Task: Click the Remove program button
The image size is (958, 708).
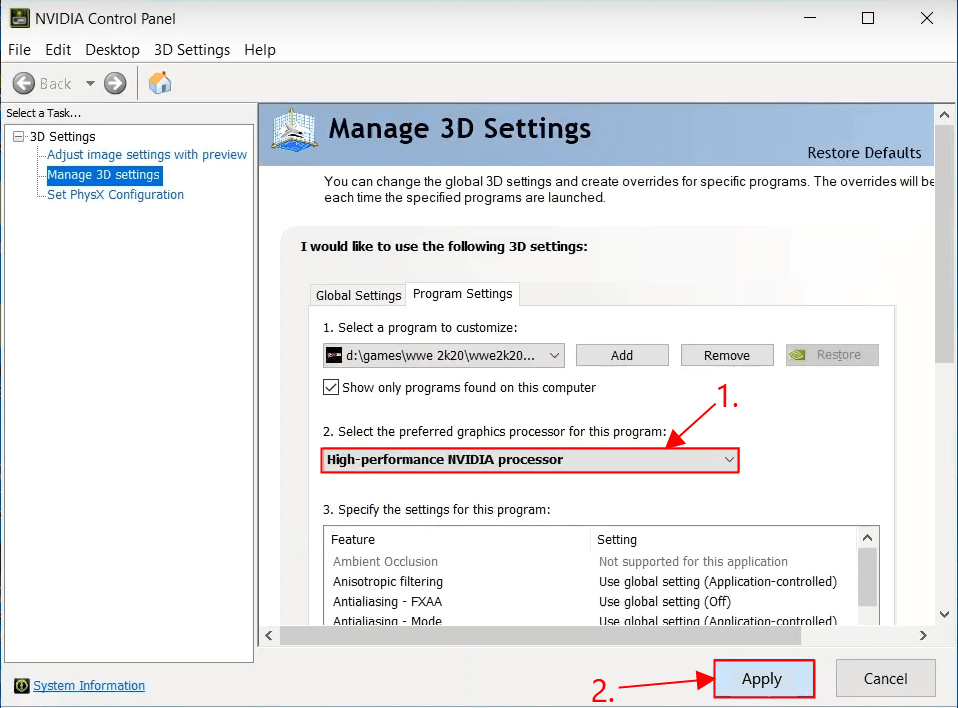Action: pyautogui.click(x=727, y=356)
